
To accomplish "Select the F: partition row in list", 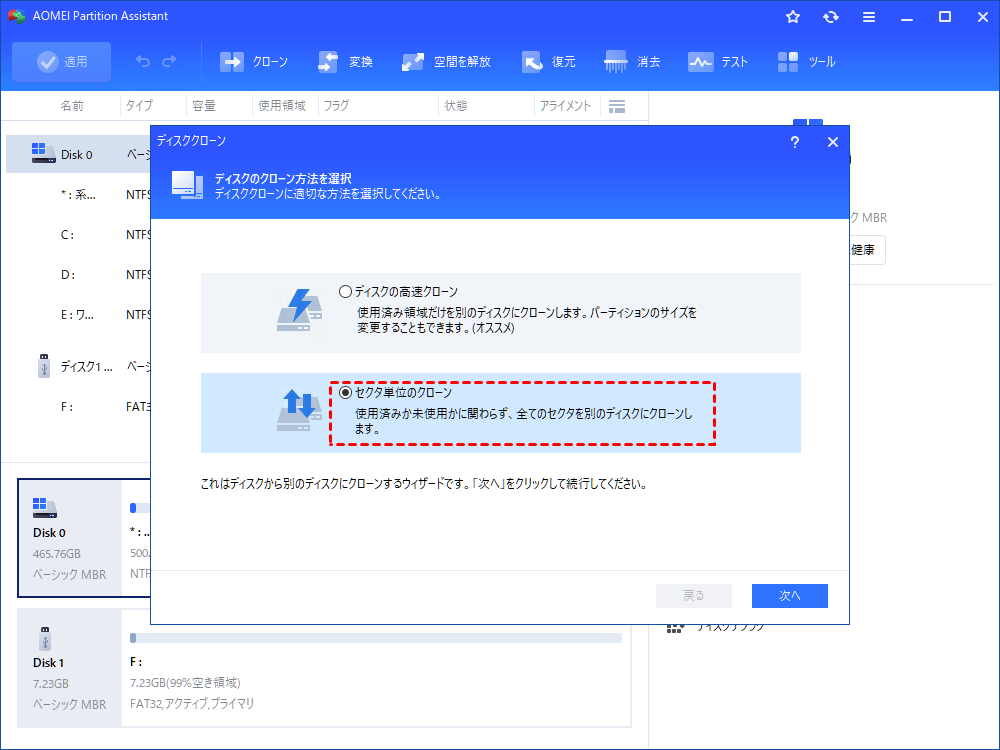I will coord(78,406).
